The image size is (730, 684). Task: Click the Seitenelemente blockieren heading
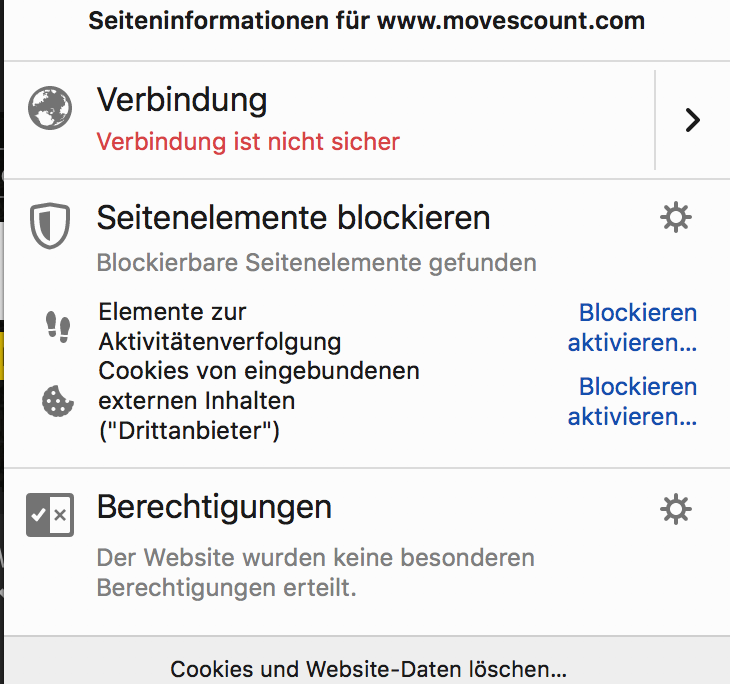coord(293,217)
